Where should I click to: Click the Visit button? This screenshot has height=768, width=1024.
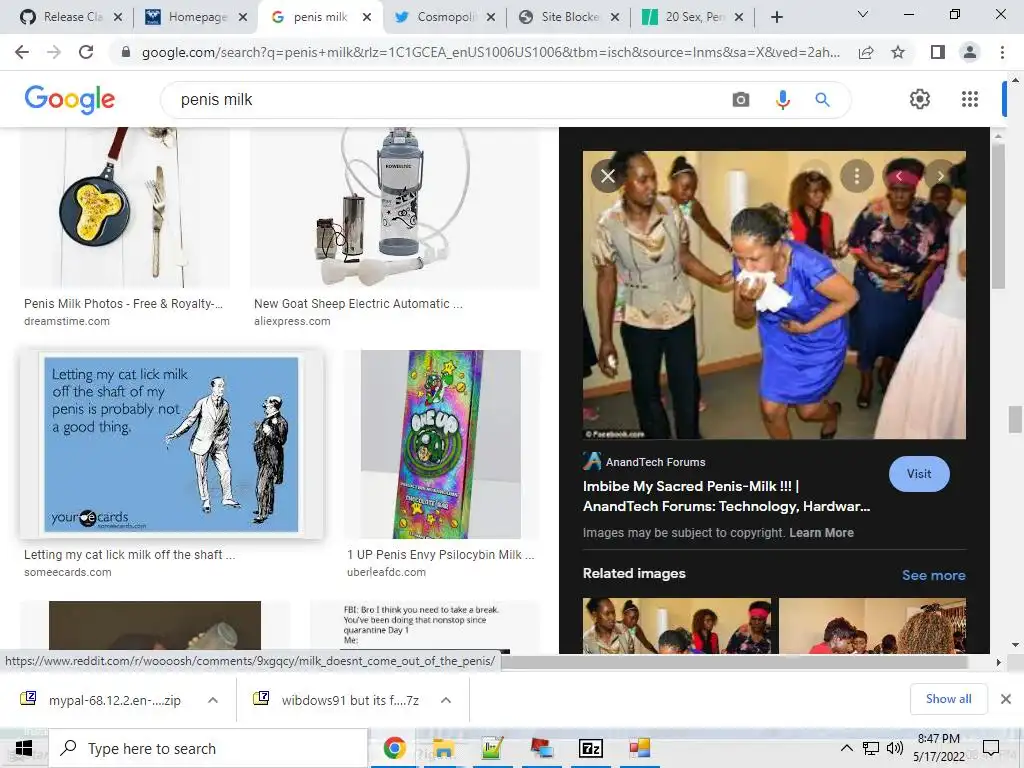(919, 474)
